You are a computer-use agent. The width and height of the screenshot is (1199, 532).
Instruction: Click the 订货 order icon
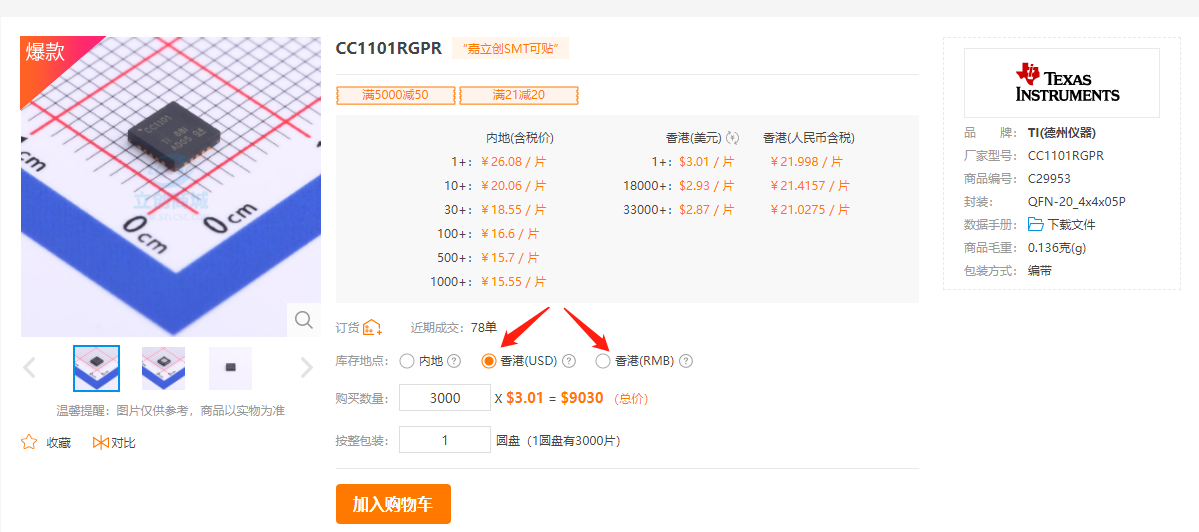click(x=372, y=327)
